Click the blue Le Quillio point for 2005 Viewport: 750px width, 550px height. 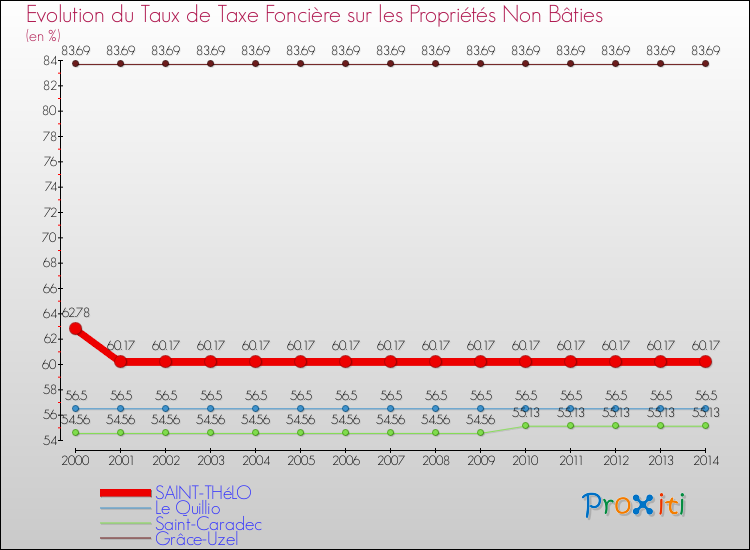point(300,408)
